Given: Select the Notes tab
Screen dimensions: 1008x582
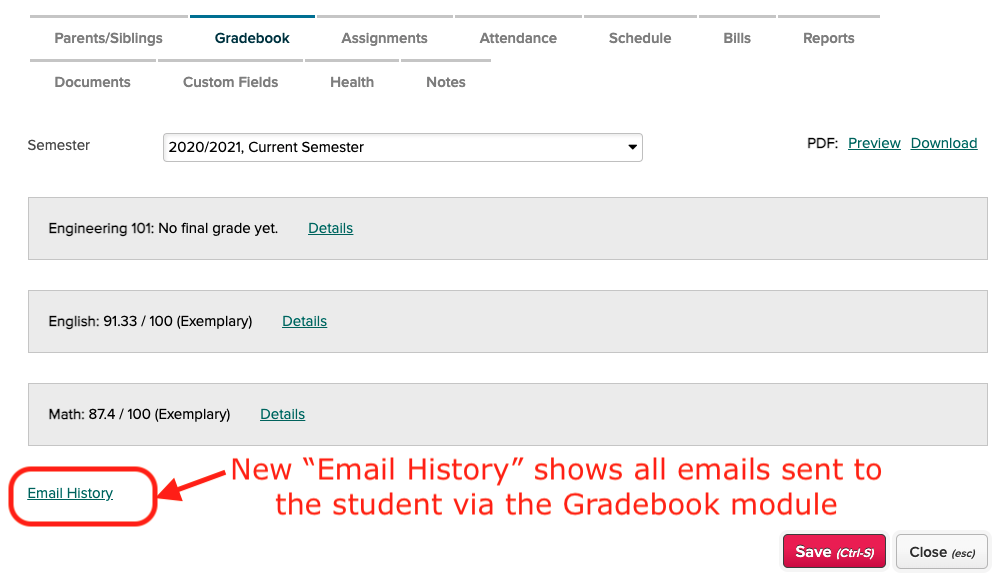Looking at the screenshot, I should tap(446, 82).
